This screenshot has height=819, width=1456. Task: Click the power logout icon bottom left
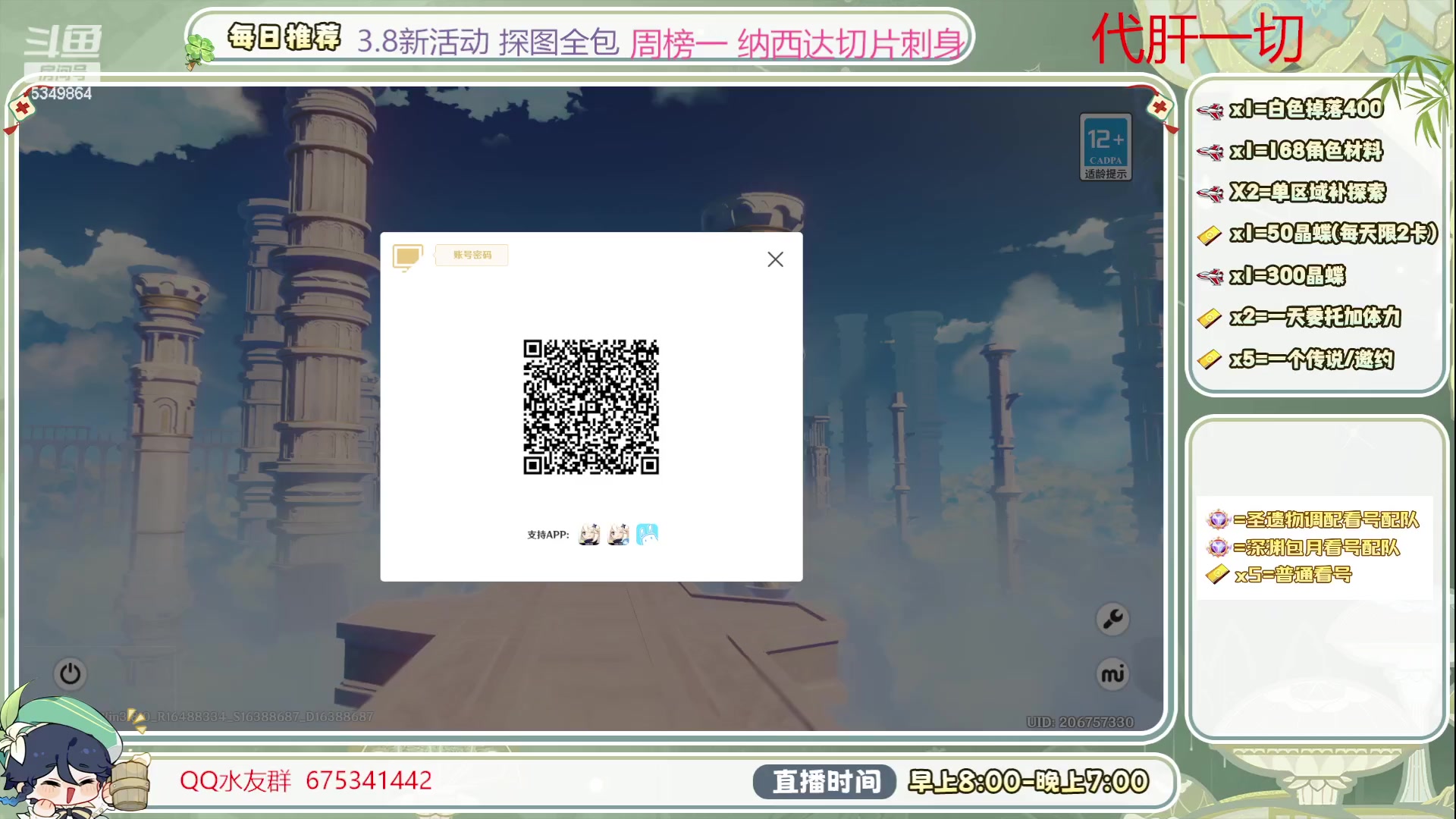tap(71, 673)
